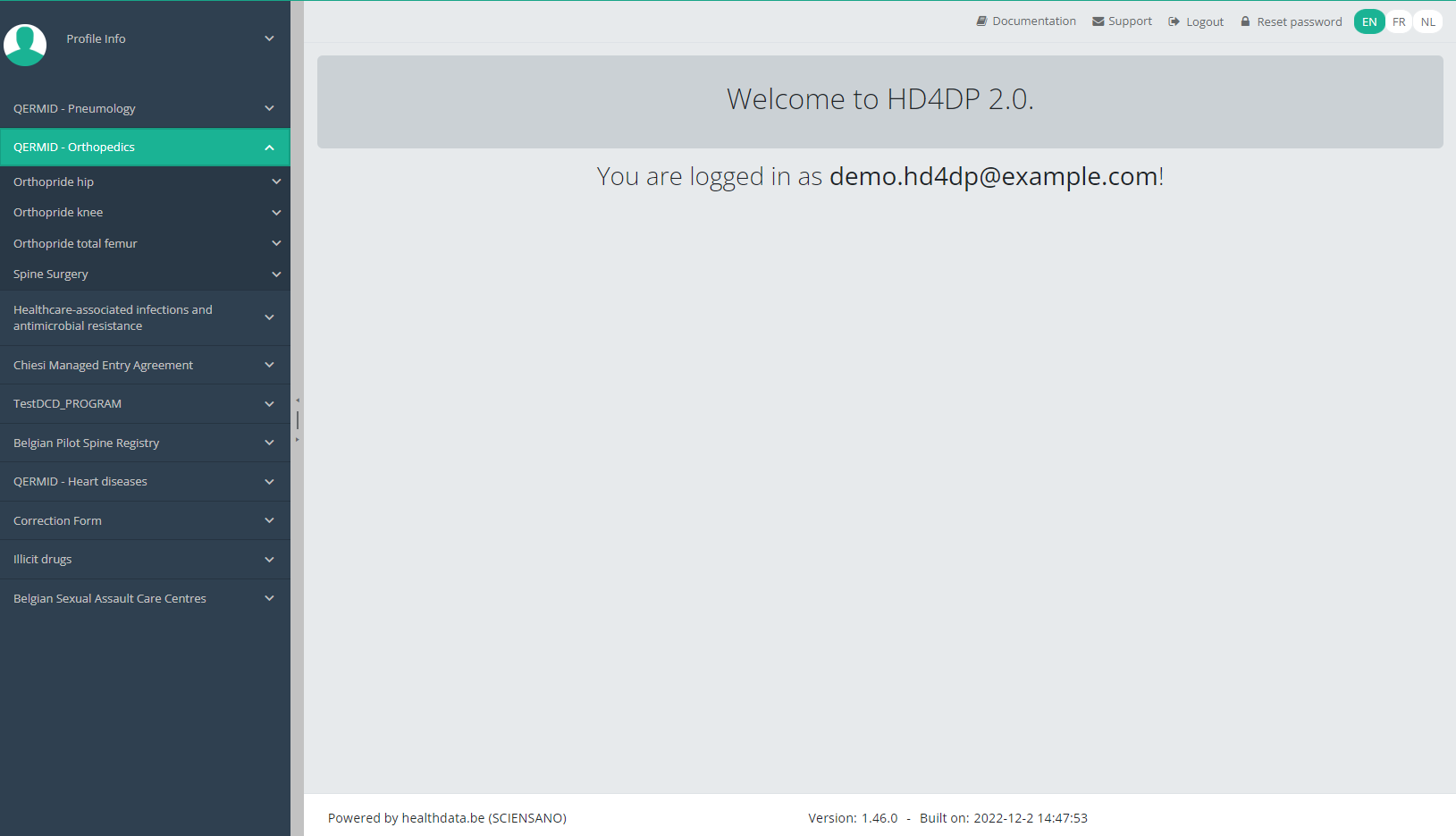The height and width of the screenshot is (836, 1456).
Task: Switch language to FR
Action: 1399,21
